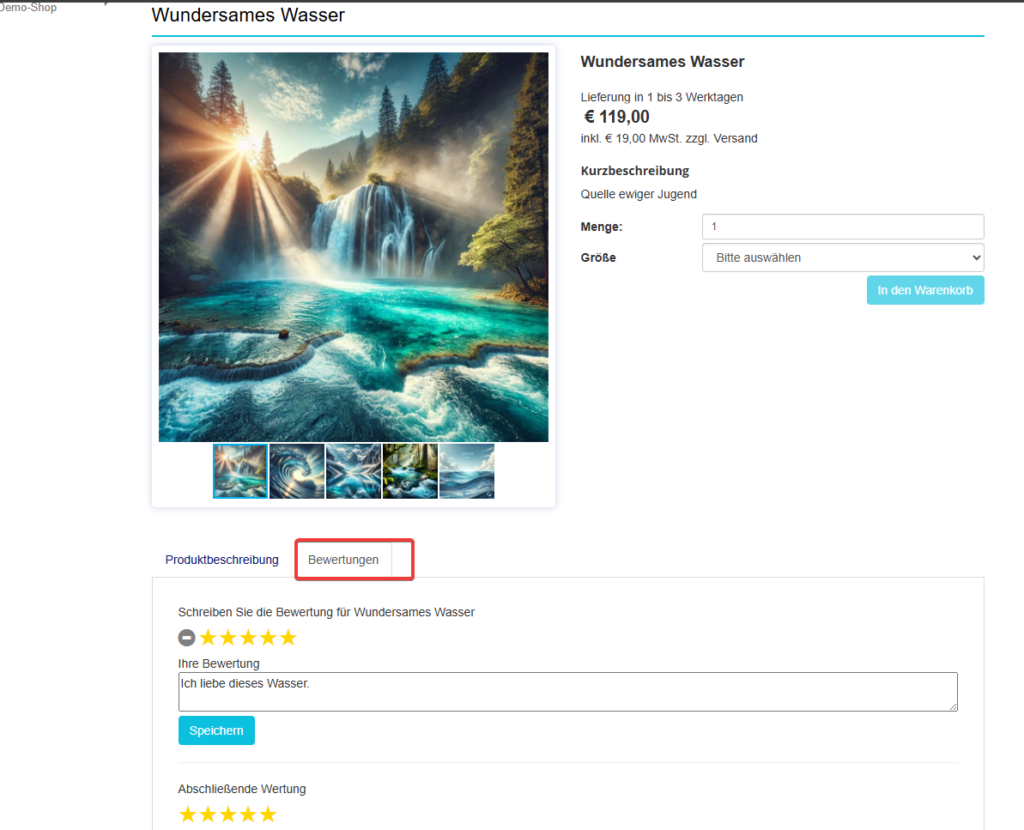The height and width of the screenshot is (830, 1024).
Task: Click the fourth star in the review rating
Action: pyautogui.click(x=268, y=637)
